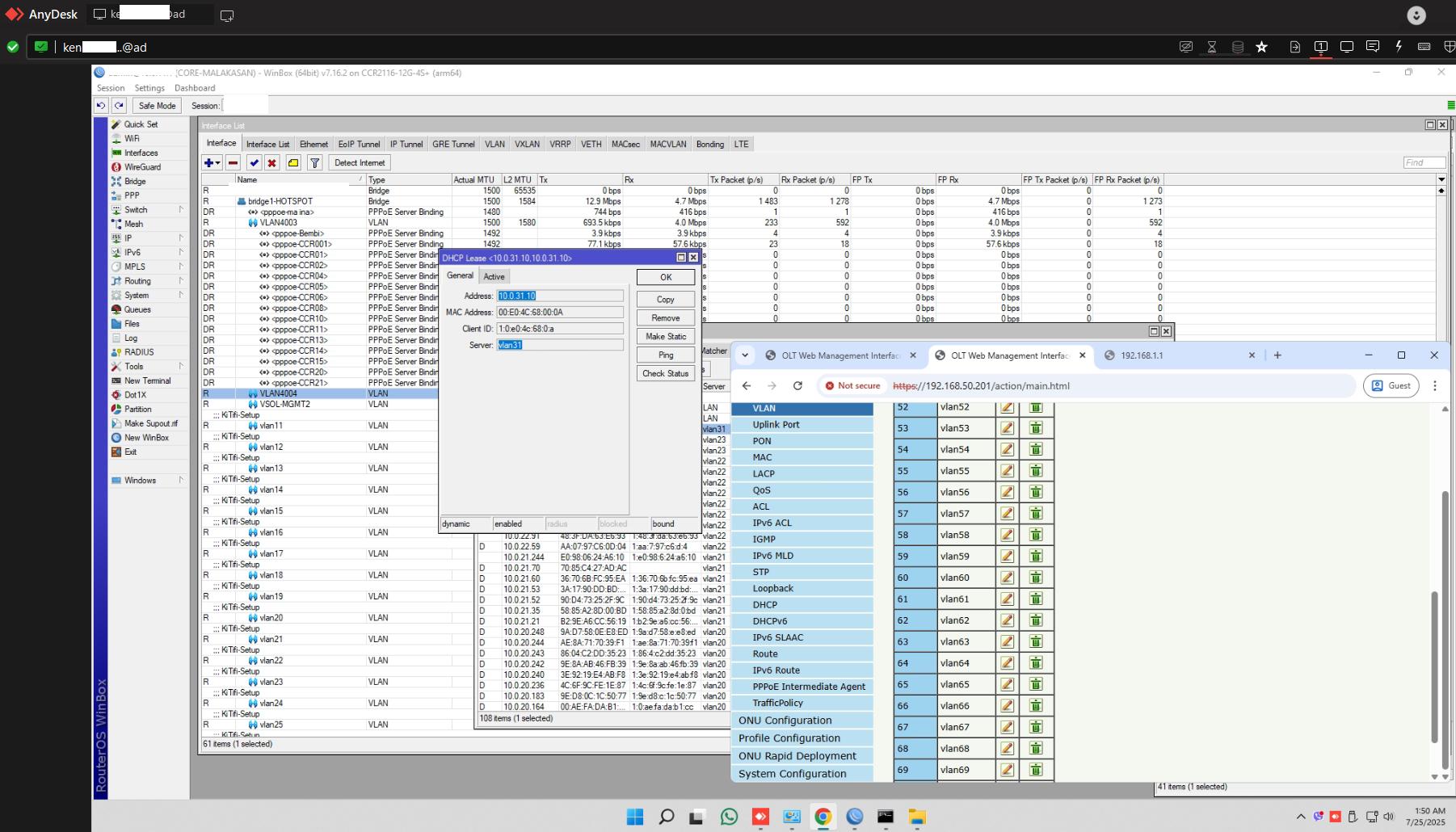
Task: Reload the OLT page in Chrome
Action: [x=797, y=386]
